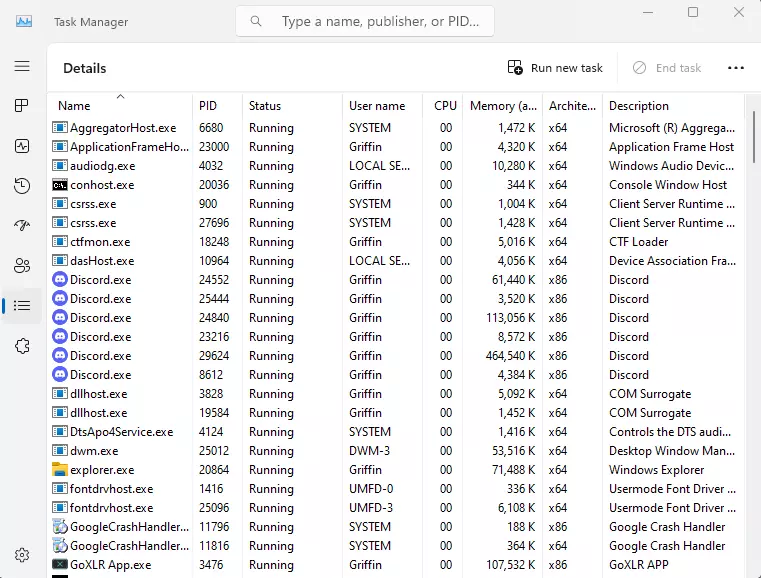
Task: Focus the name, publisher, or PID search box
Action: coord(380,21)
